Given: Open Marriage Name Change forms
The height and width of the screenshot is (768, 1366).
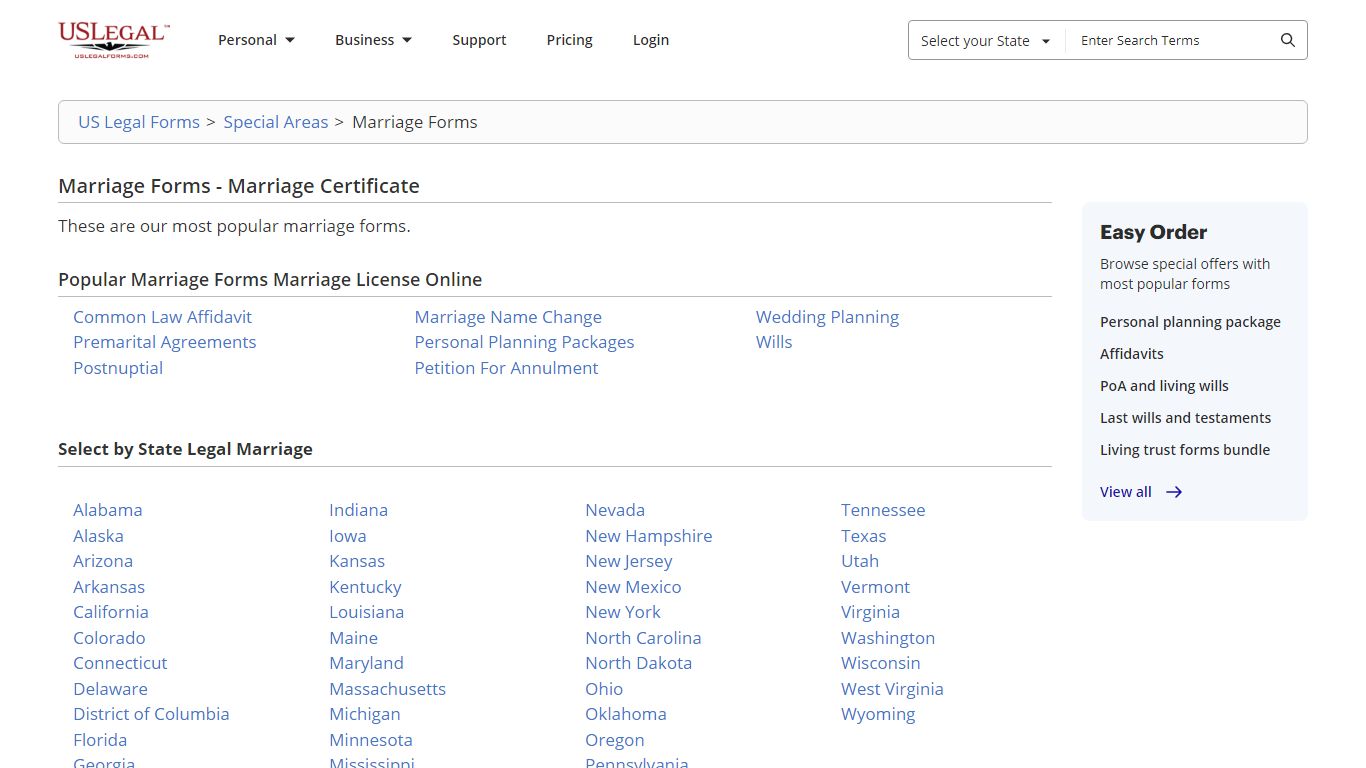Looking at the screenshot, I should click(x=508, y=317).
